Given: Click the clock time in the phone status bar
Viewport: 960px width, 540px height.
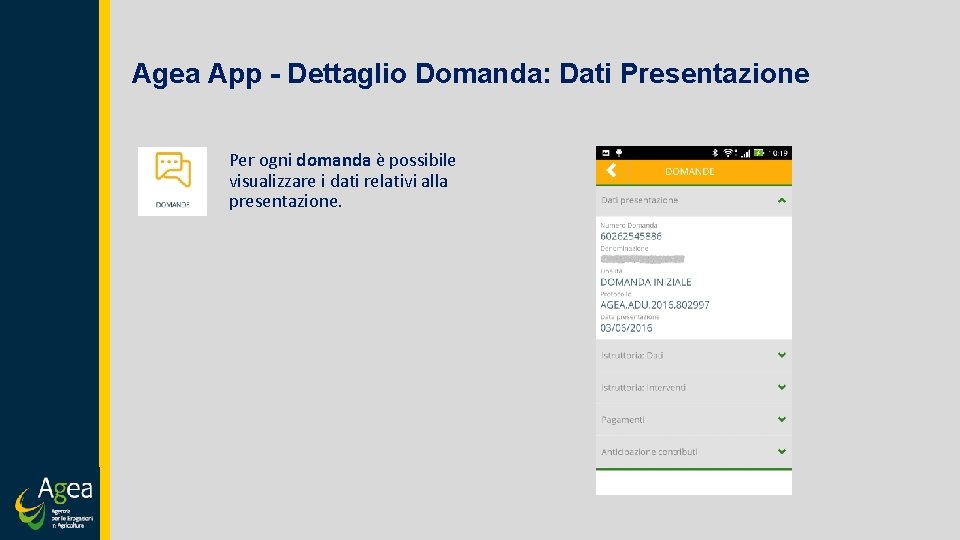Looking at the screenshot, I should (779, 153).
